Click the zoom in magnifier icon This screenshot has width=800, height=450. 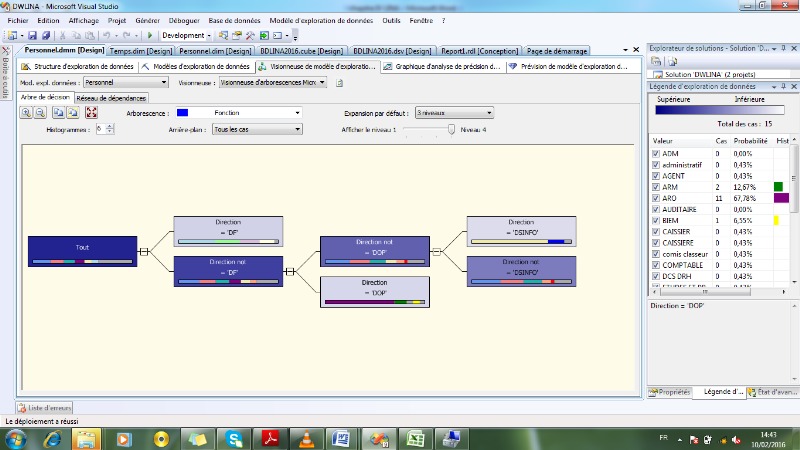pos(27,113)
